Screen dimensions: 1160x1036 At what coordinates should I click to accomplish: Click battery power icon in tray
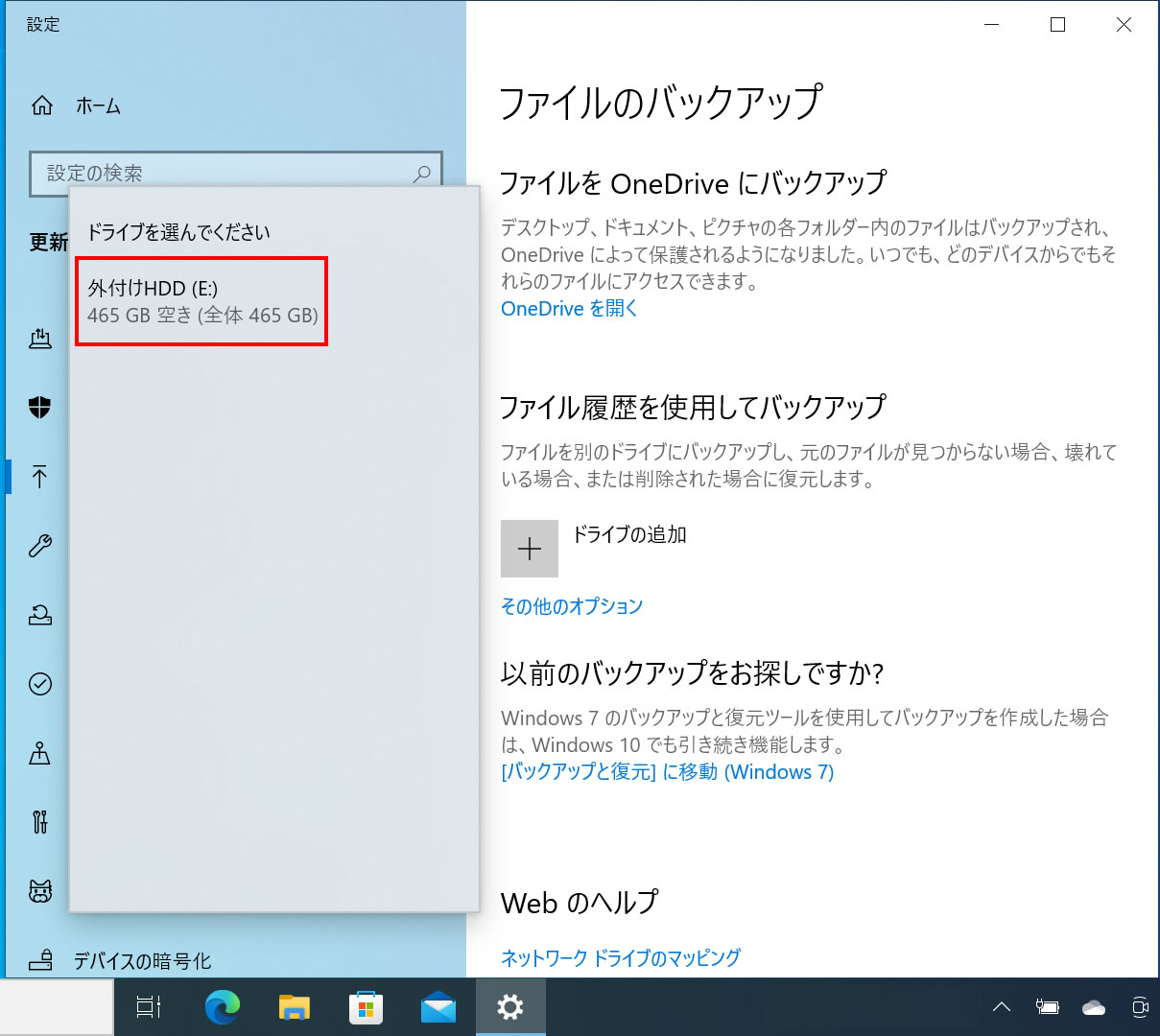pyautogui.click(x=1047, y=1007)
